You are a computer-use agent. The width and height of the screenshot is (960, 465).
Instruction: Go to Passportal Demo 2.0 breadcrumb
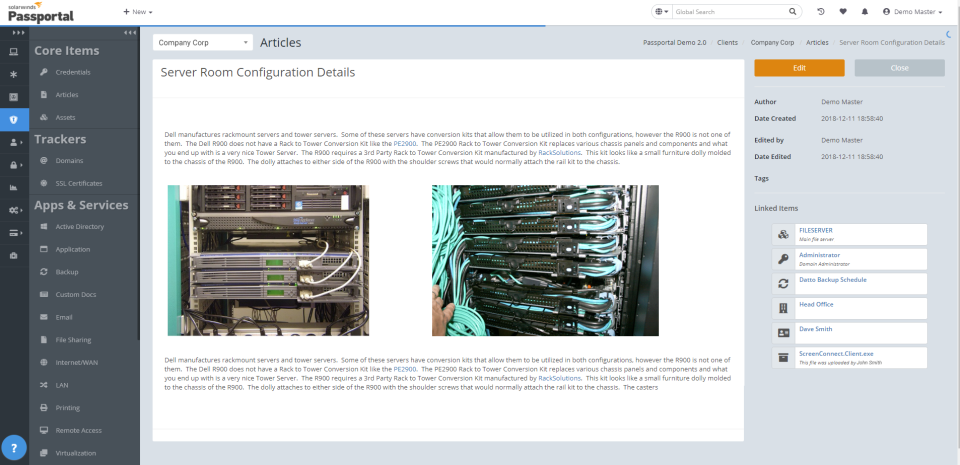point(674,43)
